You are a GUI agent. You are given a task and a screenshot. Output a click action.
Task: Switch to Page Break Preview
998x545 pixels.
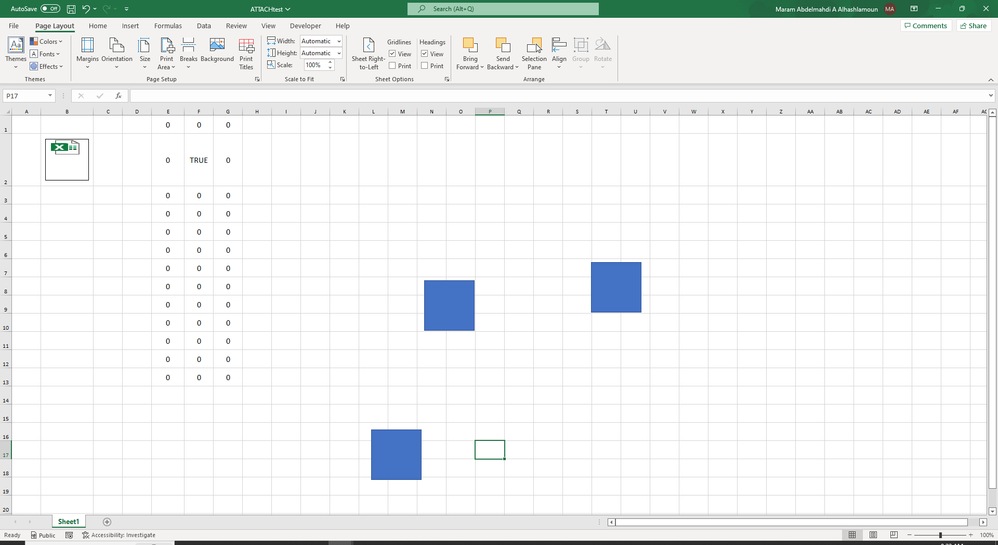tap(894, 535)
